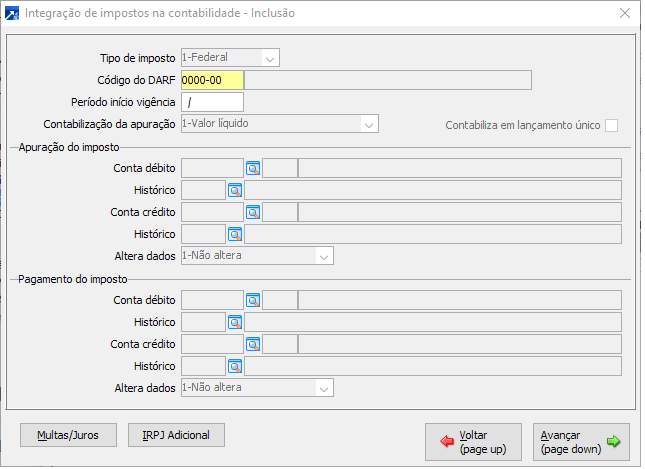Screen dimensions: 645x469
Task: Open lookup for Apuração débito Histórico
Action: pos(235,190)
